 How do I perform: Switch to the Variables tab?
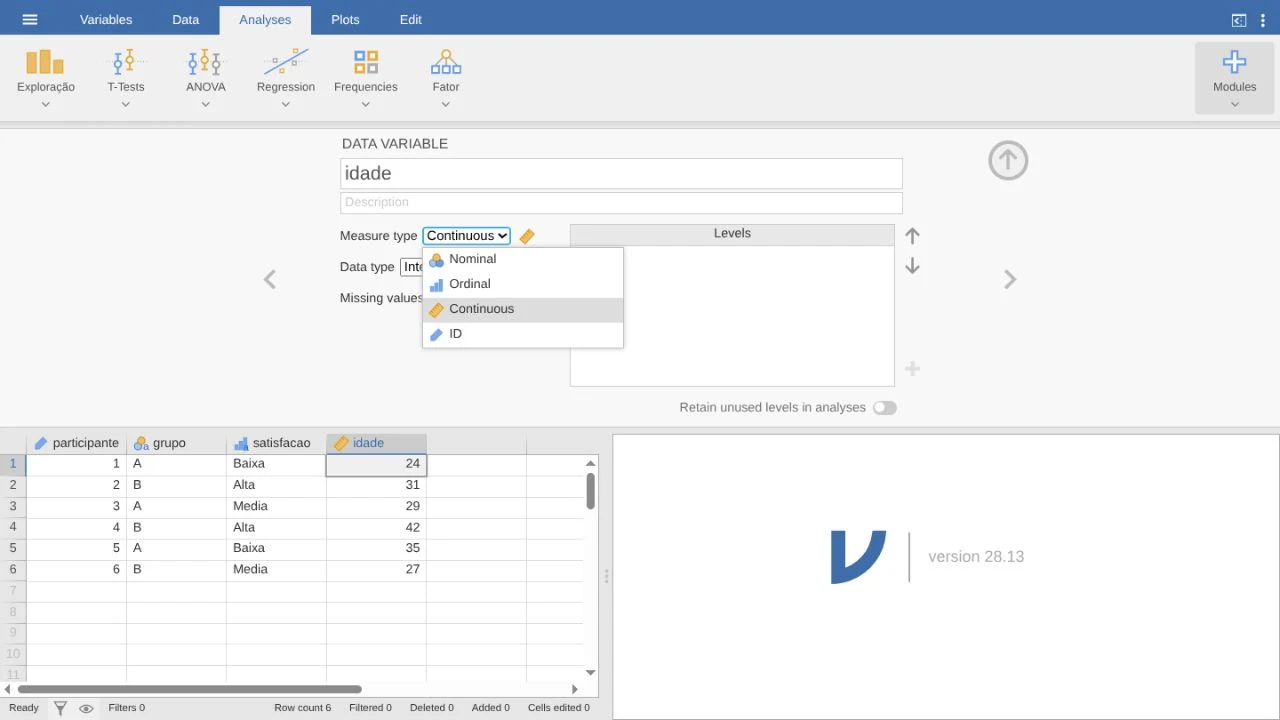106,20
